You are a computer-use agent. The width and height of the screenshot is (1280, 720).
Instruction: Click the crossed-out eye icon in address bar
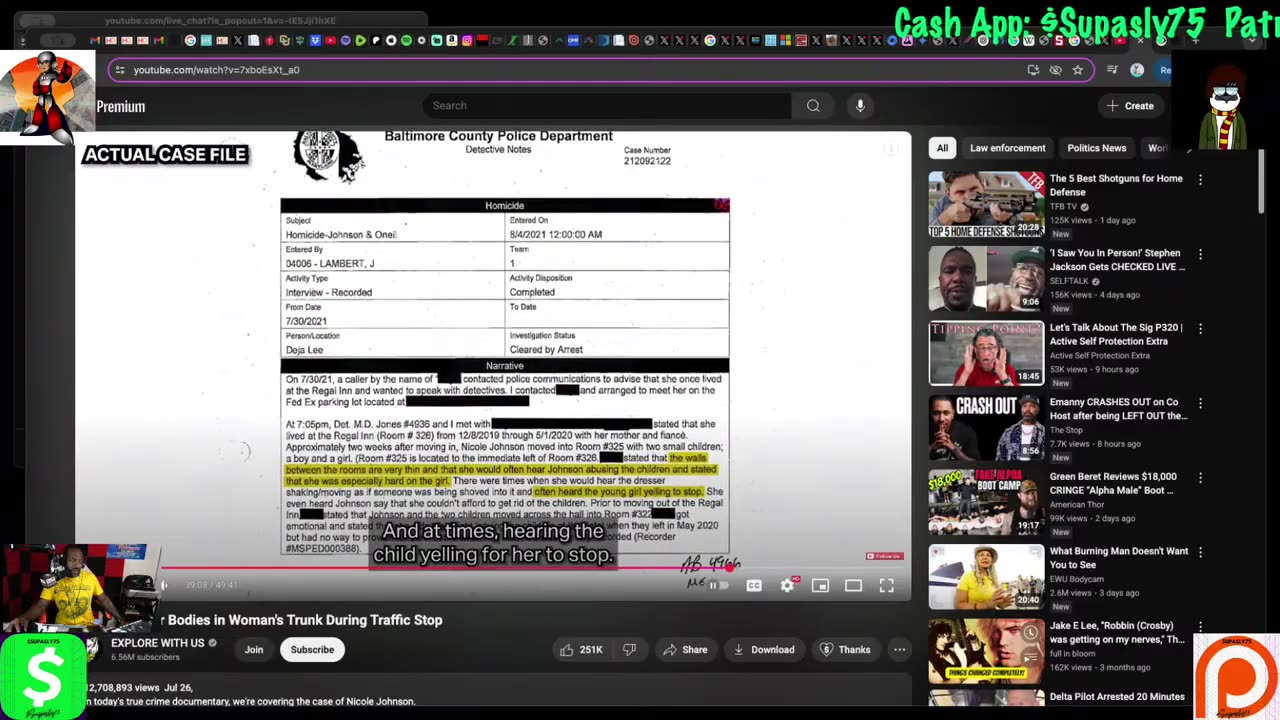1055,70
